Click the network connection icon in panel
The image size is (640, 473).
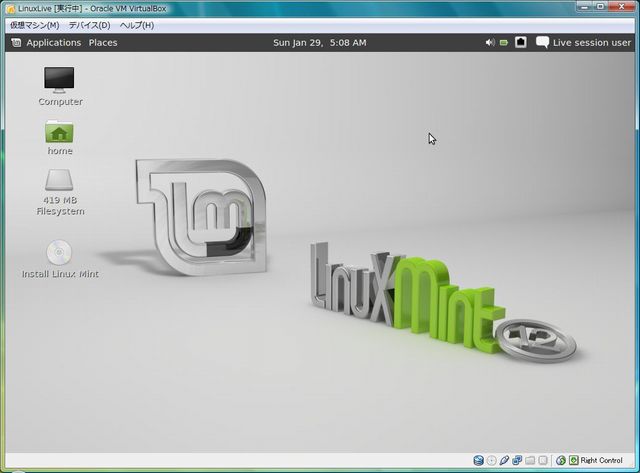pos(521,43)
